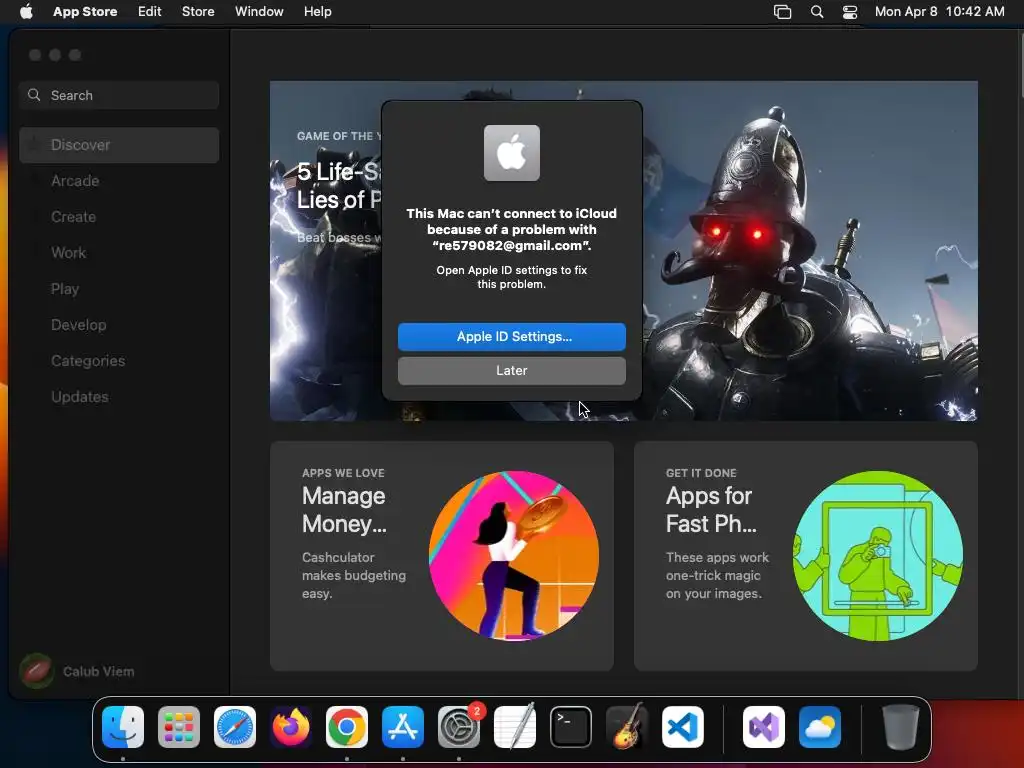This screenshot has width=1024, height=768.
Task: Open the Manage Money card
Action: pyautogui.click(x=441, y=556)
